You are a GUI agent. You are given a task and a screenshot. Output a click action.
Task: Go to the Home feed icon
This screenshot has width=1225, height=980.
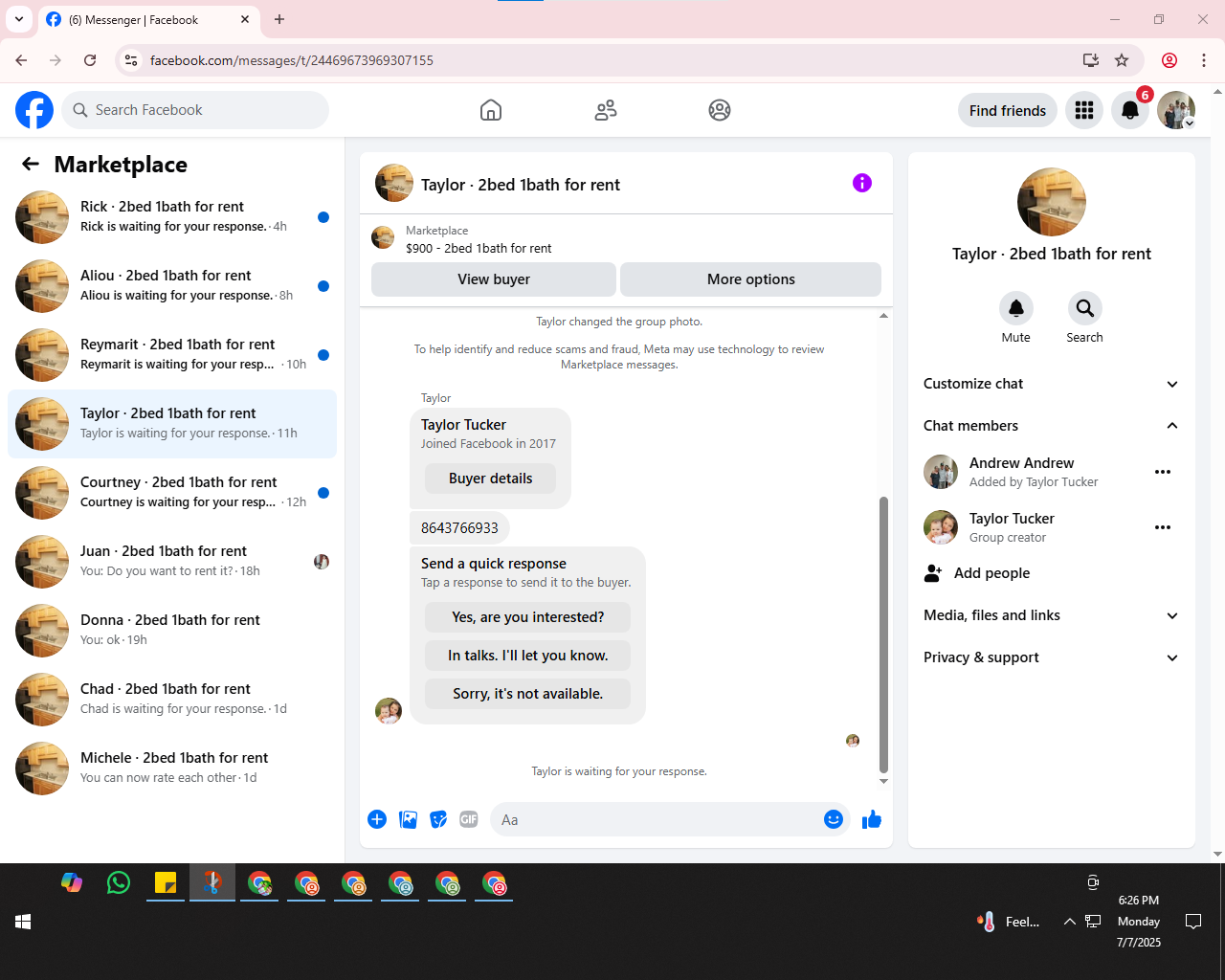coord(491,110)
